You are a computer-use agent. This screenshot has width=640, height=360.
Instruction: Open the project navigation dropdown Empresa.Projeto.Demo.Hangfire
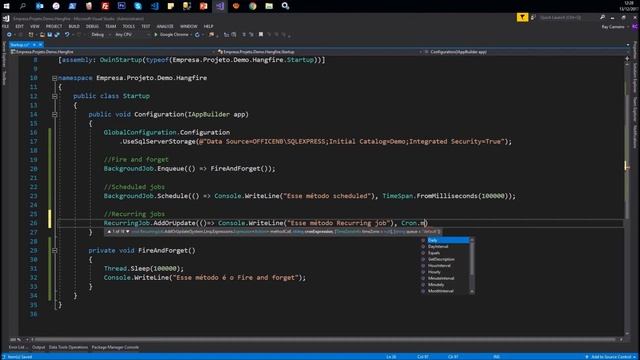click(112, 52)
